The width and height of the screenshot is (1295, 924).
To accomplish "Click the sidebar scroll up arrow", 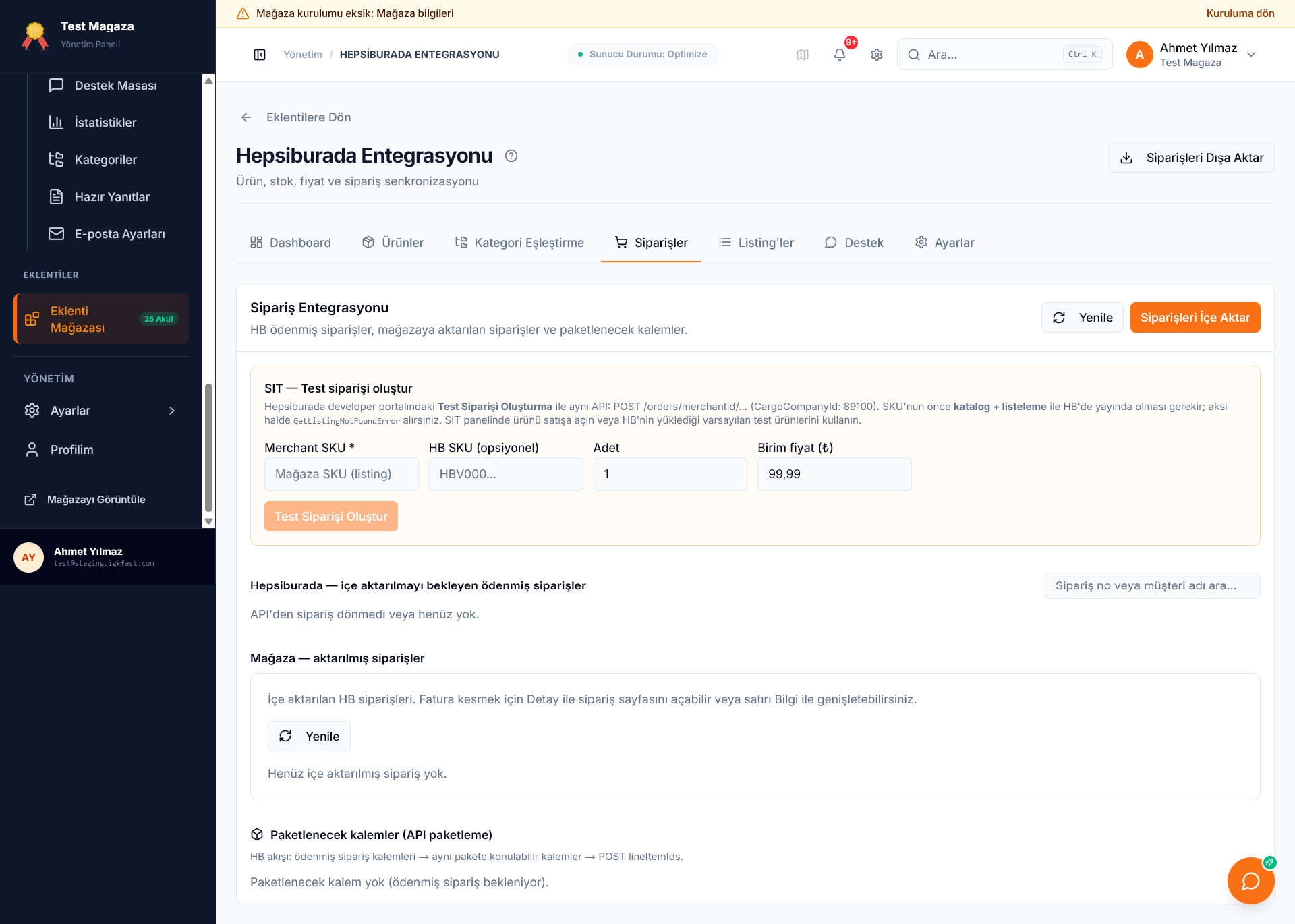I will pos(208,81).
